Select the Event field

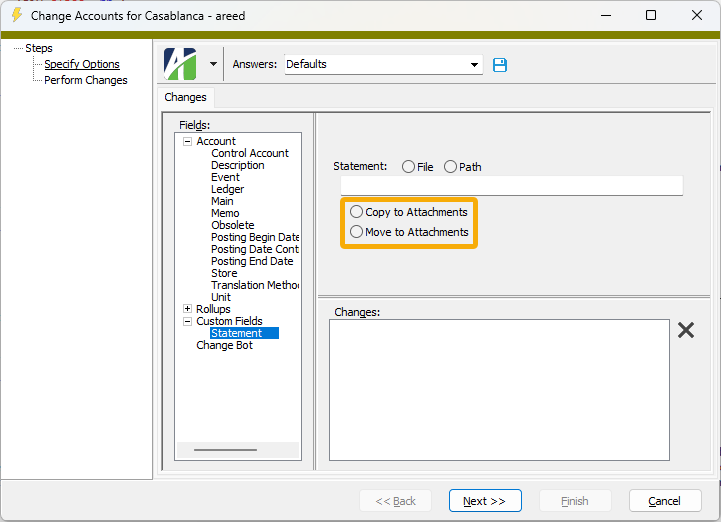click(225, 177)
